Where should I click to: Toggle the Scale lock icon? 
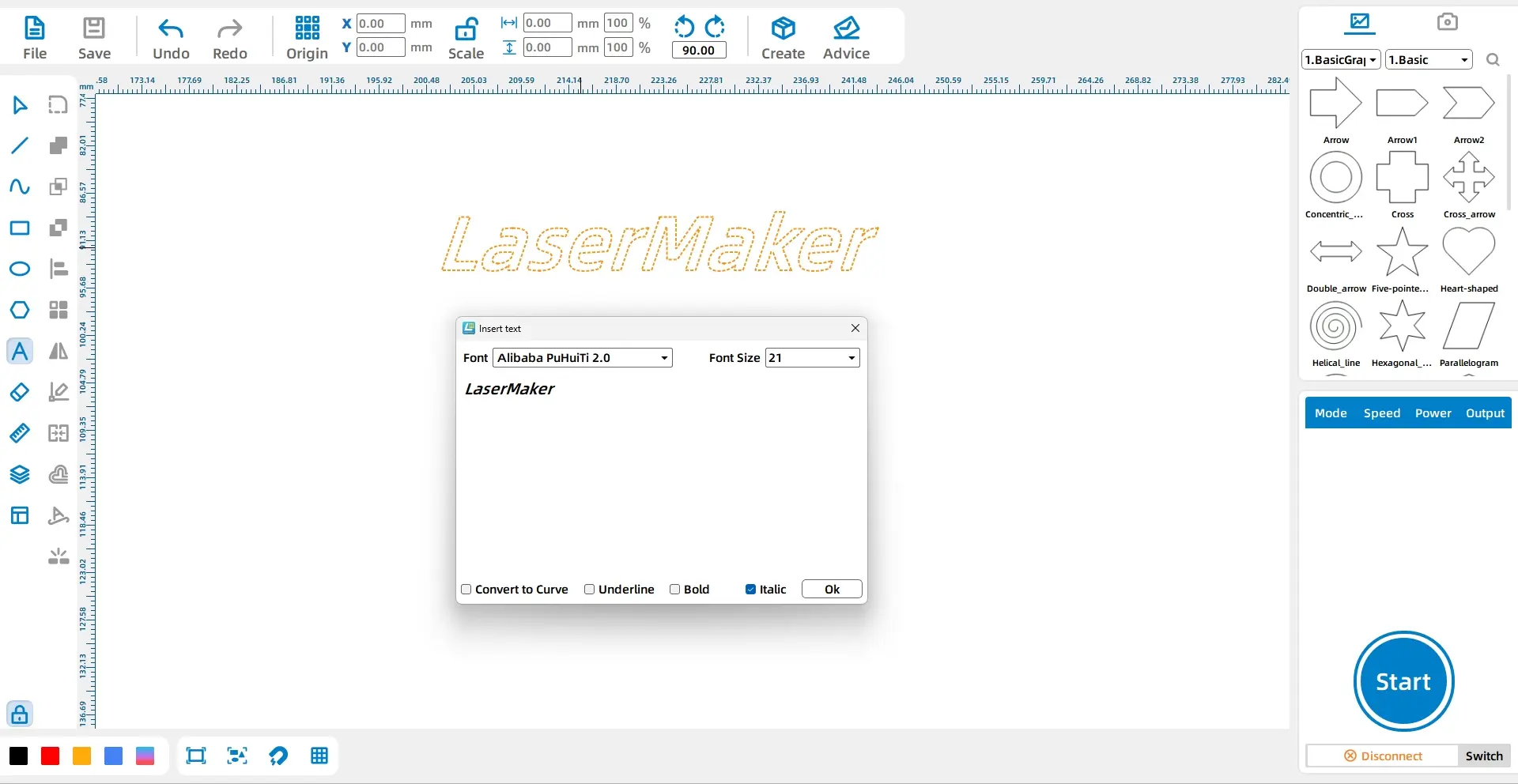tap(466, 29)
